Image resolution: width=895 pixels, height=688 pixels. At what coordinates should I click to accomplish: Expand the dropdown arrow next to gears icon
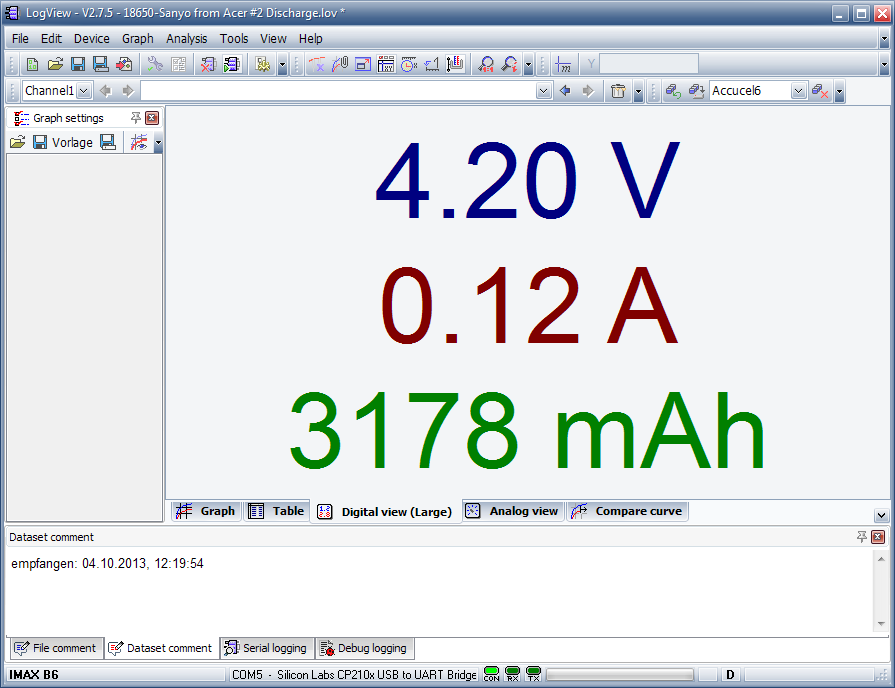point(283,65)
